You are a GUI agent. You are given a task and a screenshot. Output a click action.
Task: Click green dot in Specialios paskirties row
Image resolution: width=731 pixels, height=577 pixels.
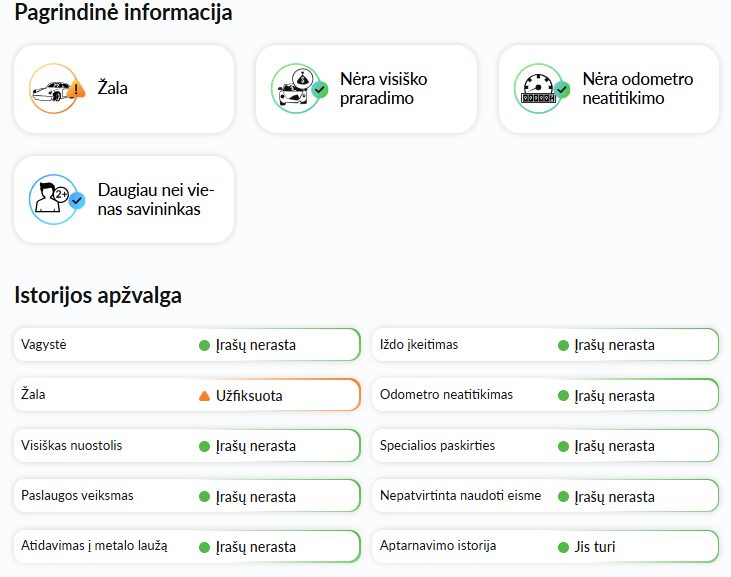(563, 446)
